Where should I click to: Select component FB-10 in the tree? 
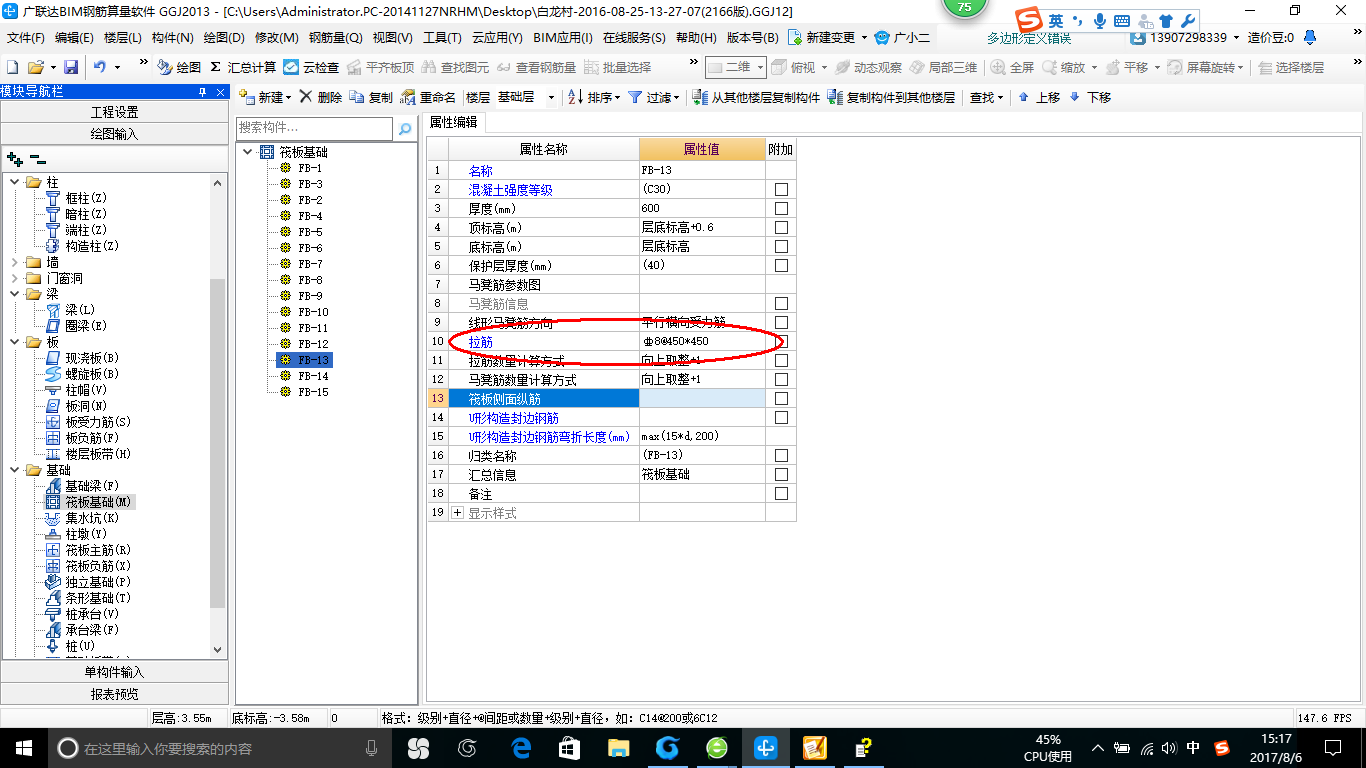tap(313, 312)
